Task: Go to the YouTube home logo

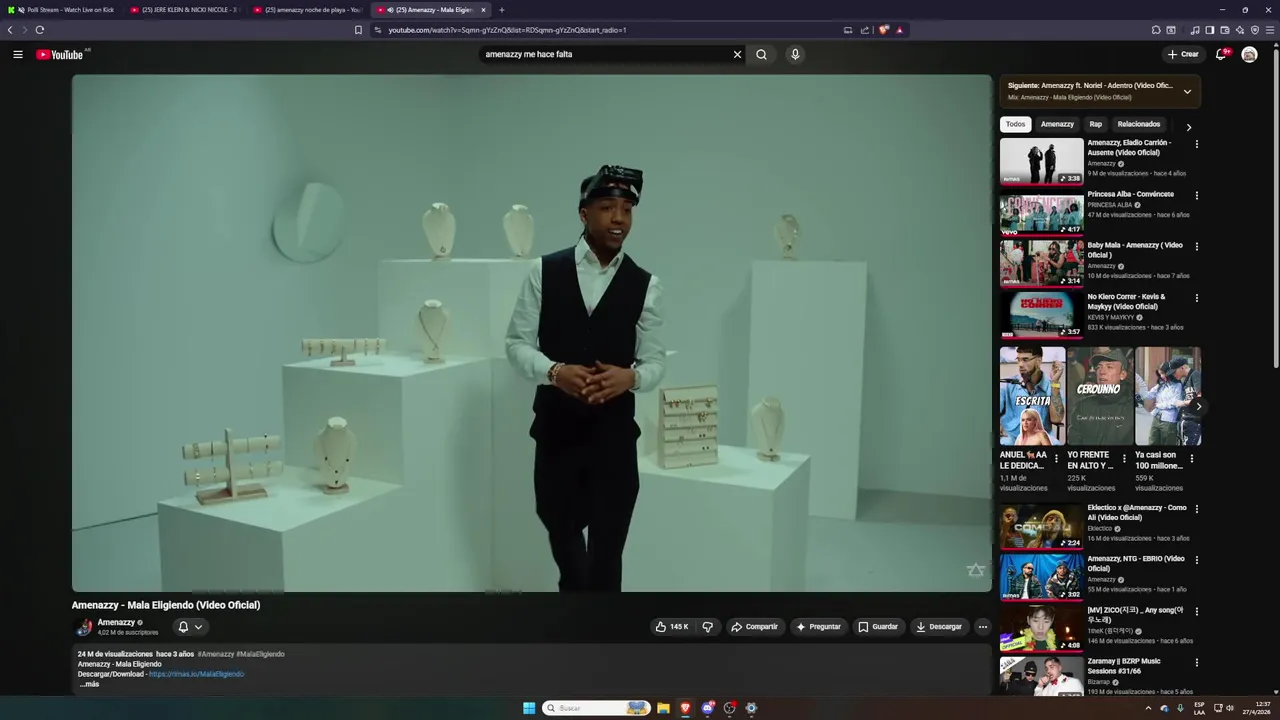Action: coord(60,54)
